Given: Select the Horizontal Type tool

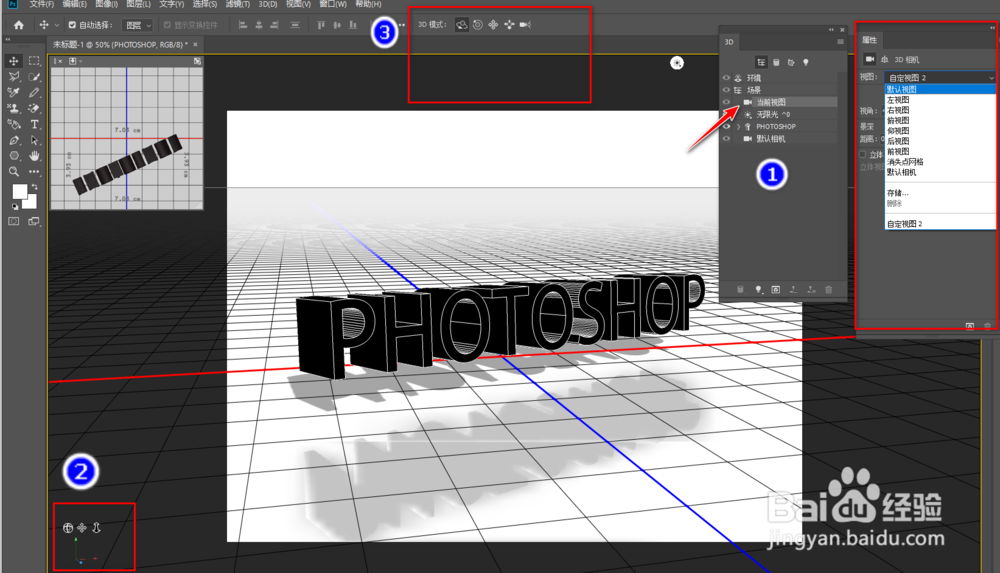Looking at the screenshot, I should tap(34, 124).
